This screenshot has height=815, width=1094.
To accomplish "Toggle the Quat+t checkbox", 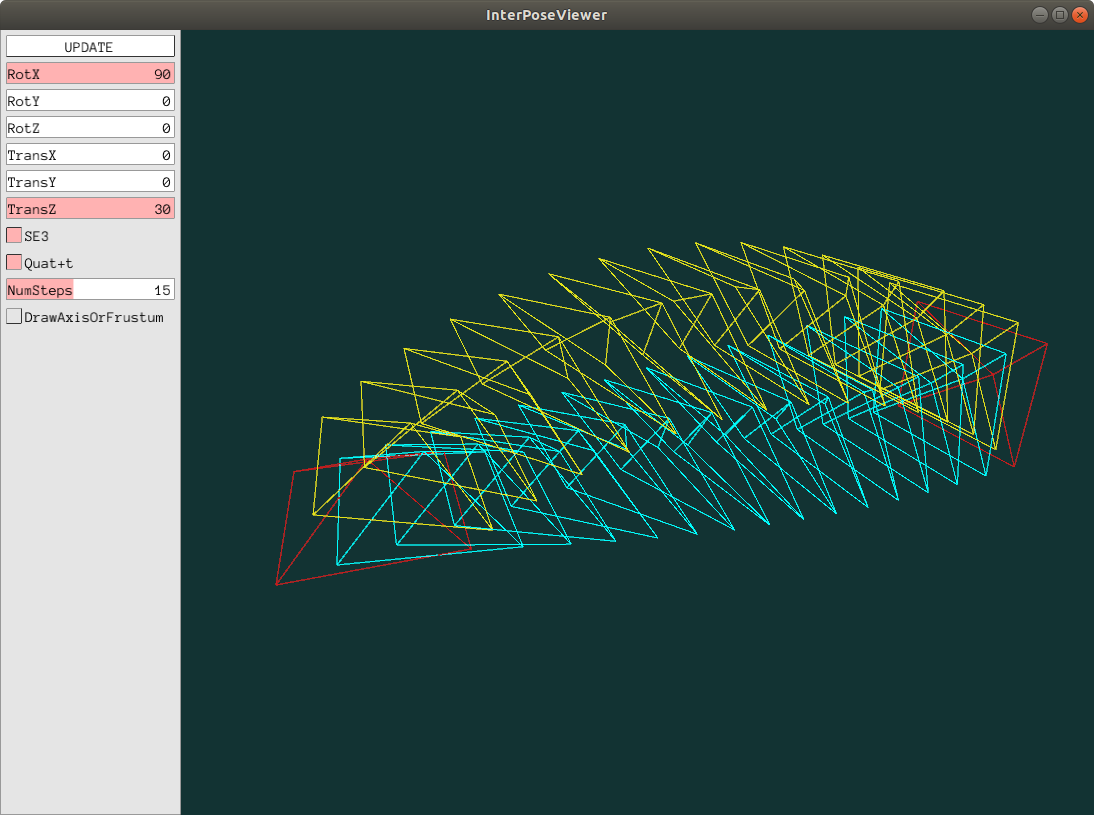I will 14,262.
